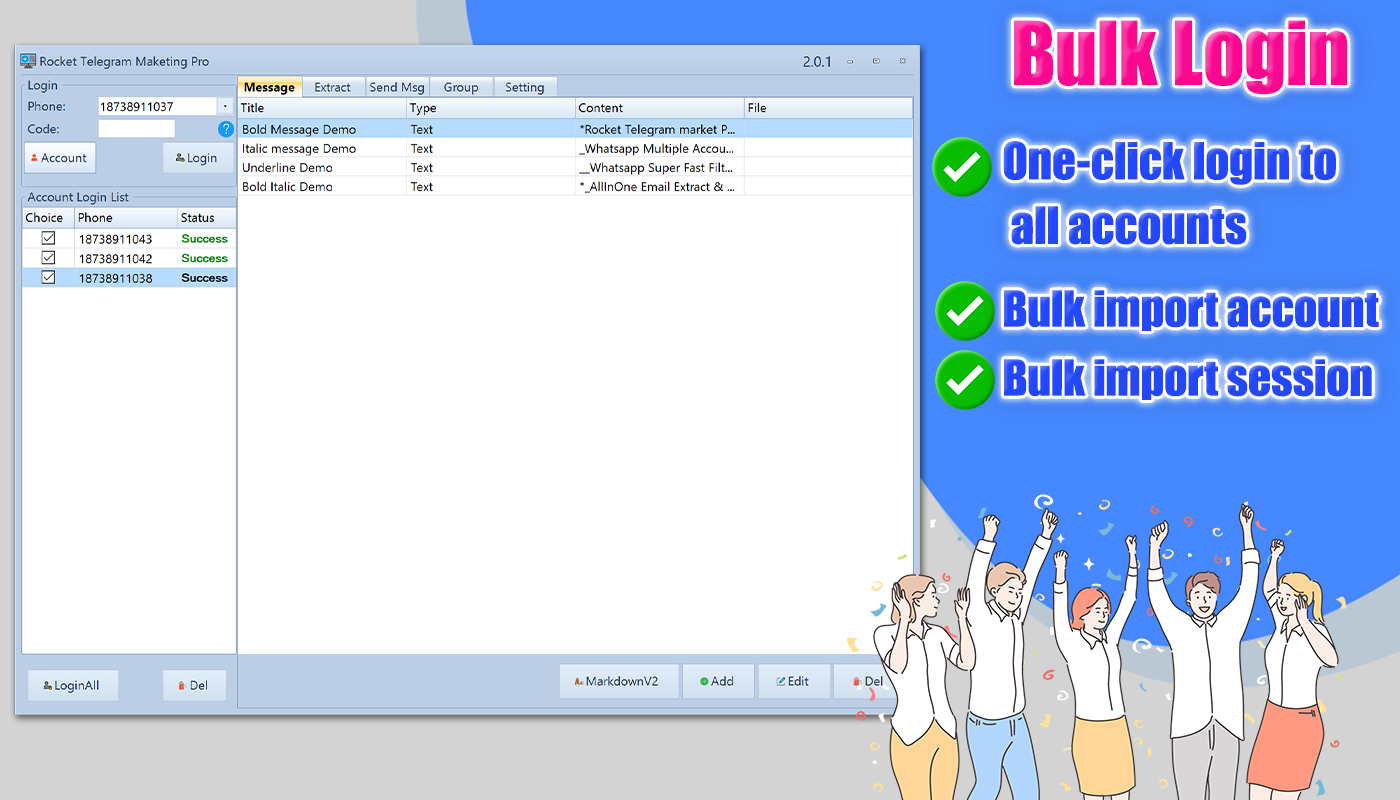Click the person icon on Account button

pos(36,158)
